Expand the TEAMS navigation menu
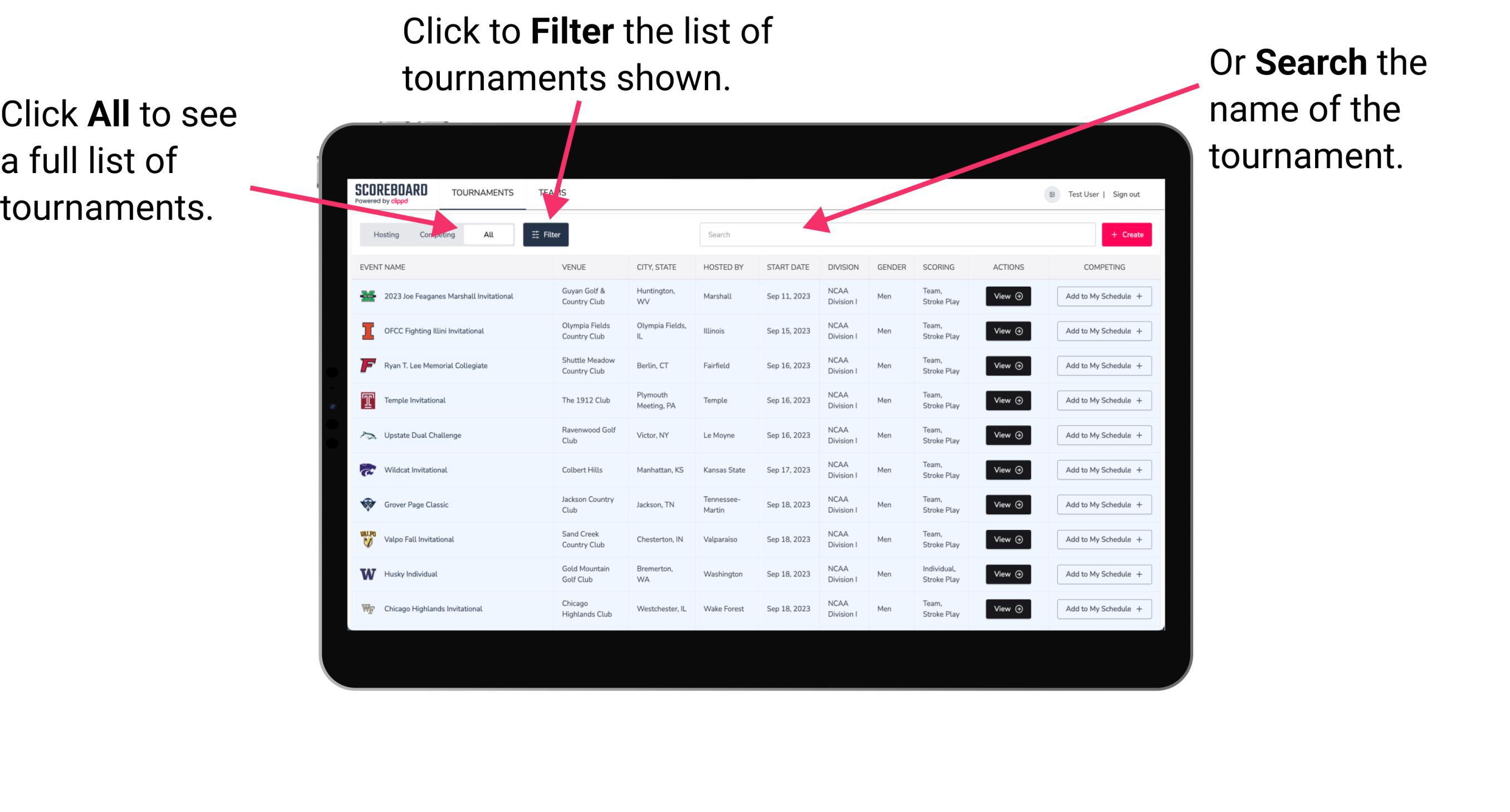 point(553,192)
